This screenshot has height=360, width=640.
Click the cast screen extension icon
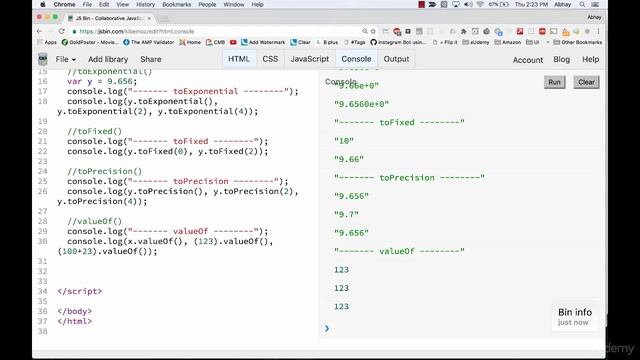point(553,31)
